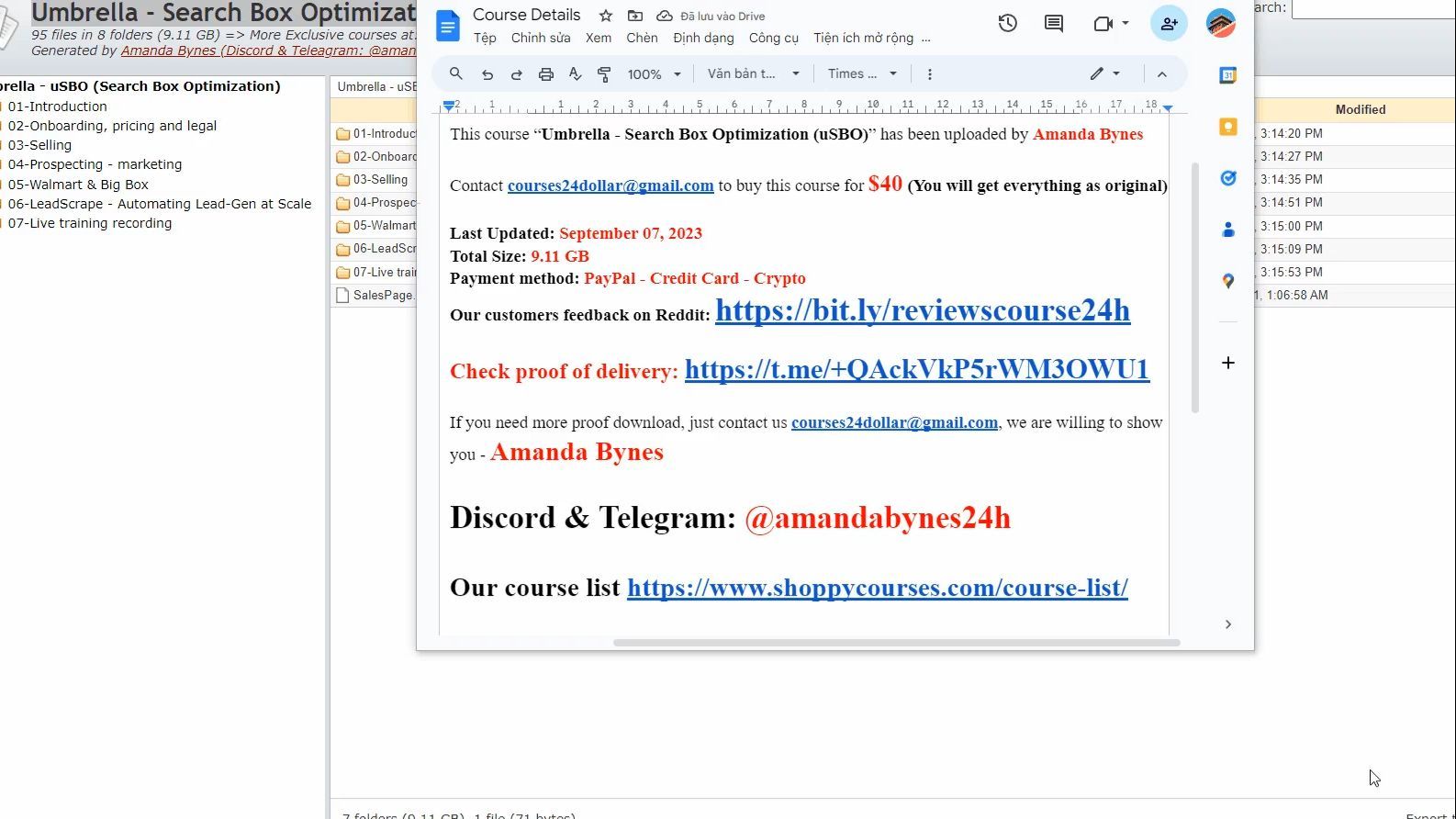The width and height of the screenshot is (1456, 819).
Task: Open the comments panel icon
Action: pos(1054,24)
